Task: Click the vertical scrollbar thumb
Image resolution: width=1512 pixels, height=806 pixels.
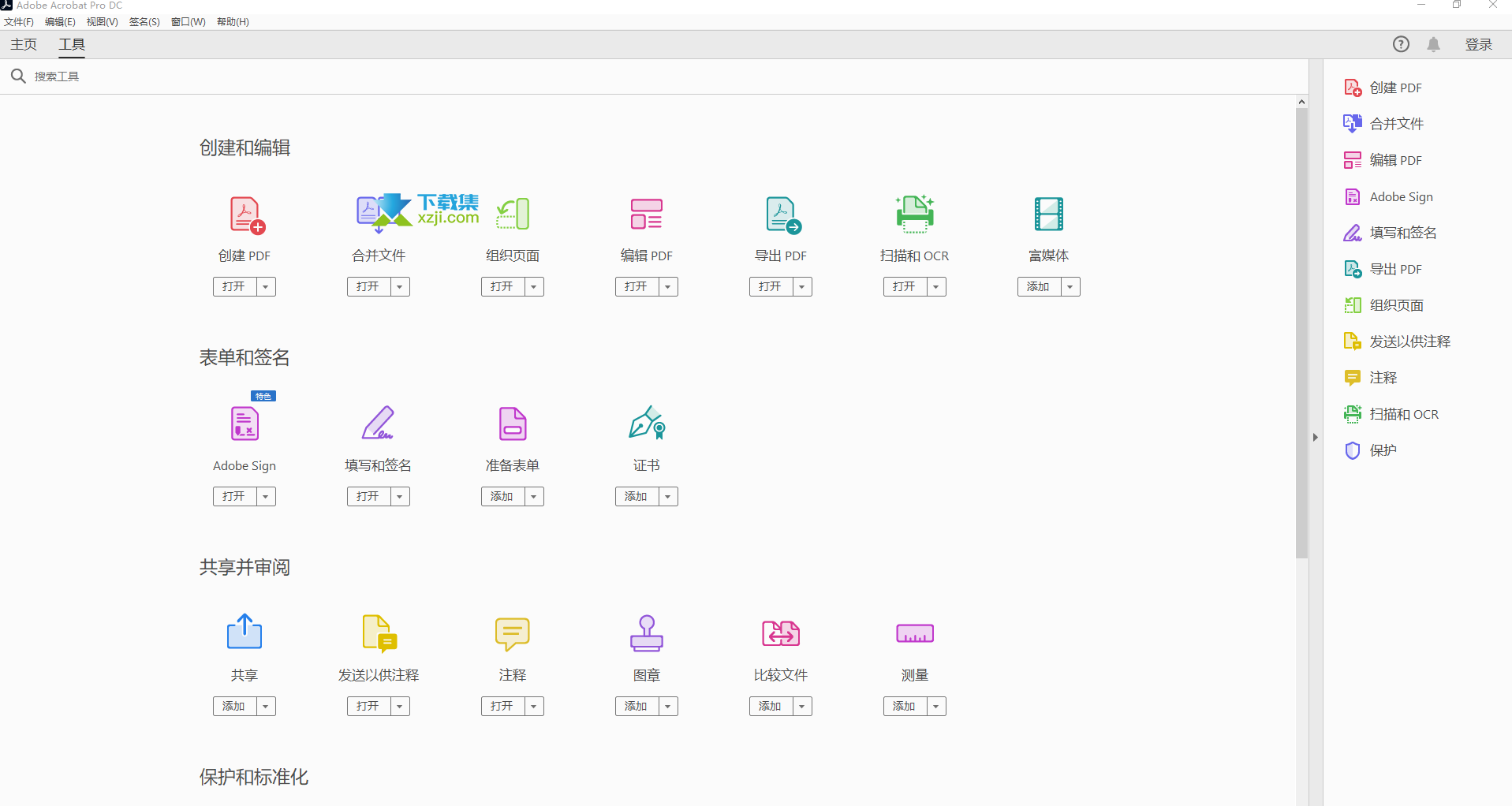Action: tap(1301, 333)
